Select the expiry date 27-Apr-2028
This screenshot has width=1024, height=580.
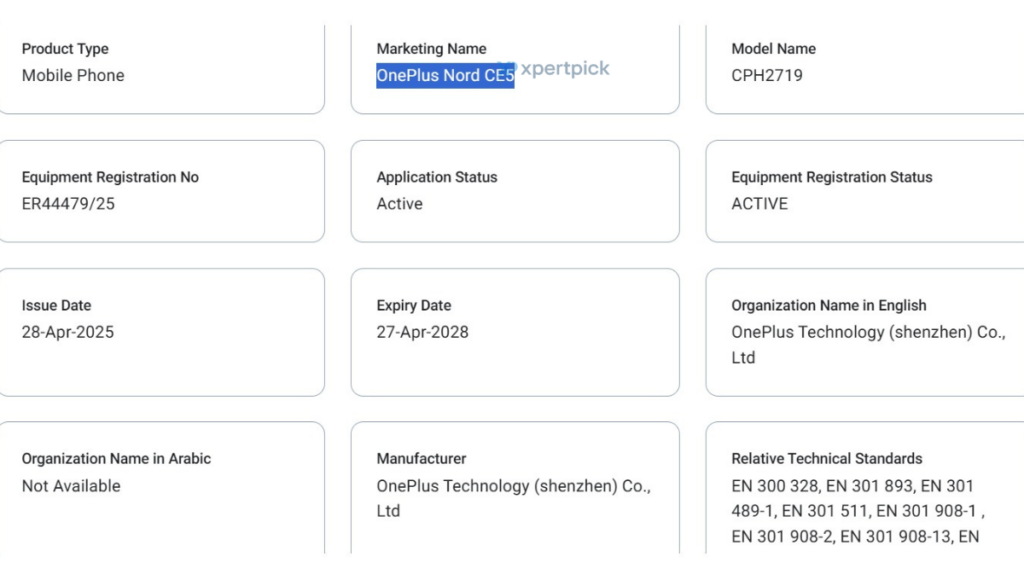(422, 332)
